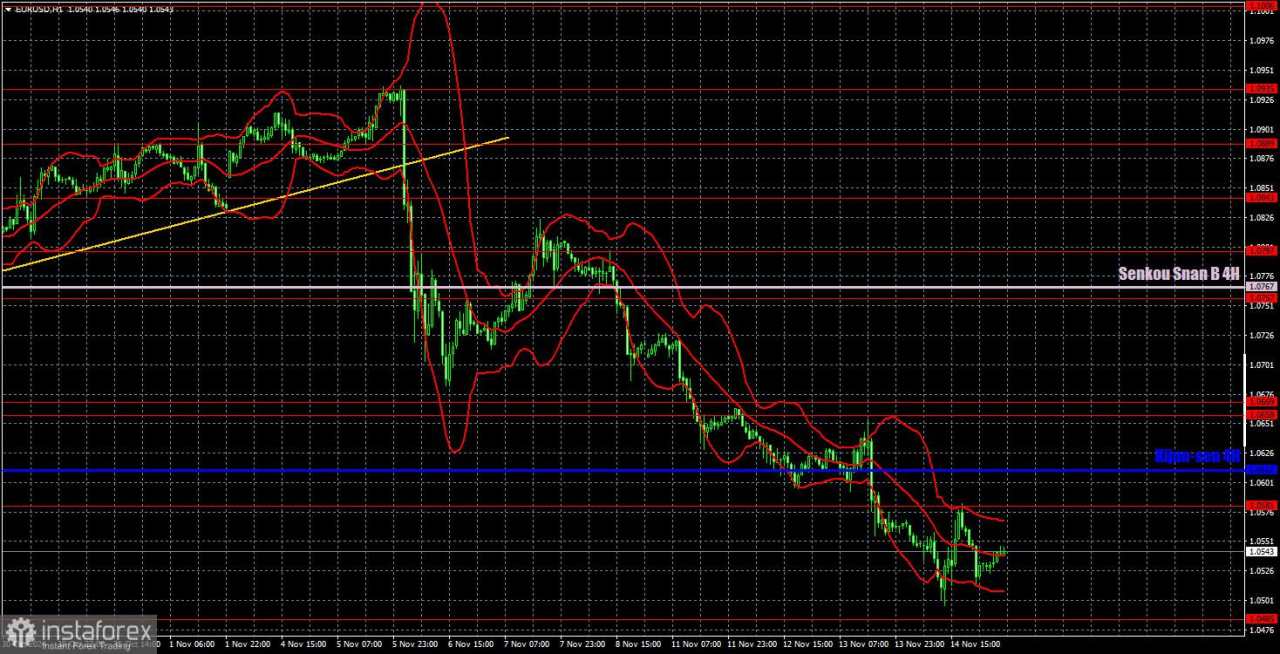Screen dimensions: 1280x654
Task: Click the red 1.0669 level price tag
Action: tap(1260, 401)
